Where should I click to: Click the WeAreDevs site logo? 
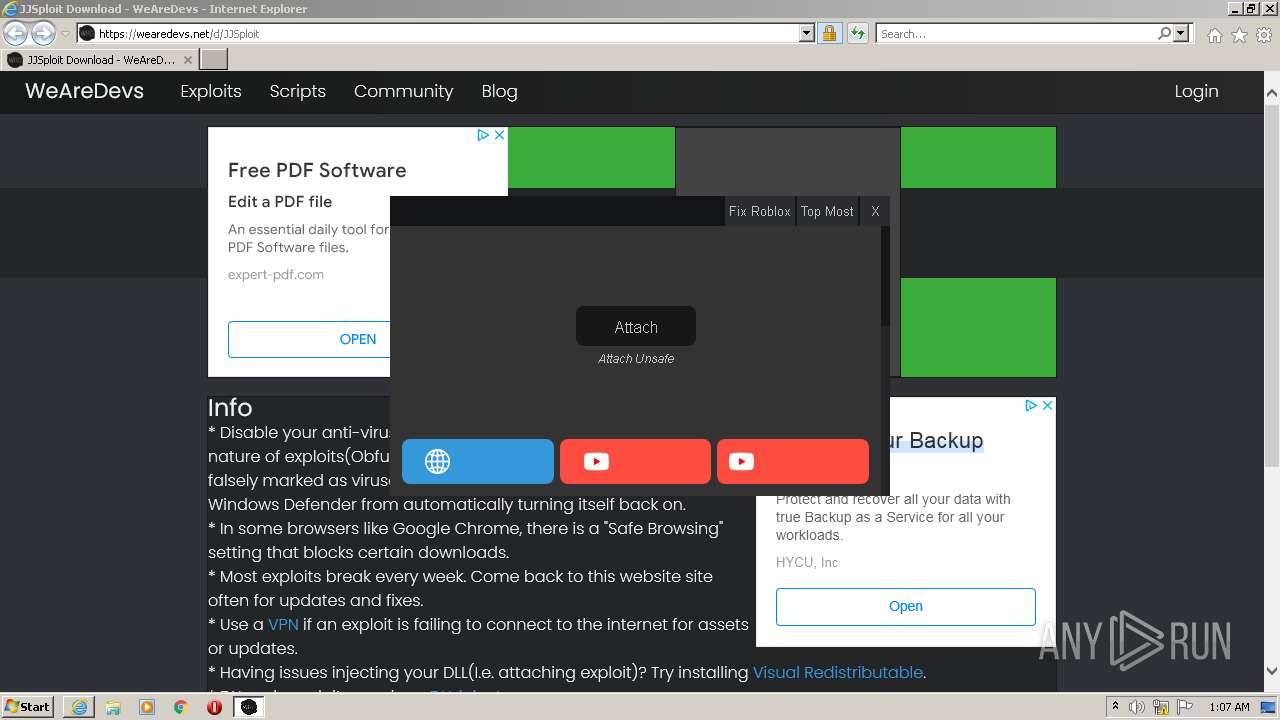[x=84, y=91]
